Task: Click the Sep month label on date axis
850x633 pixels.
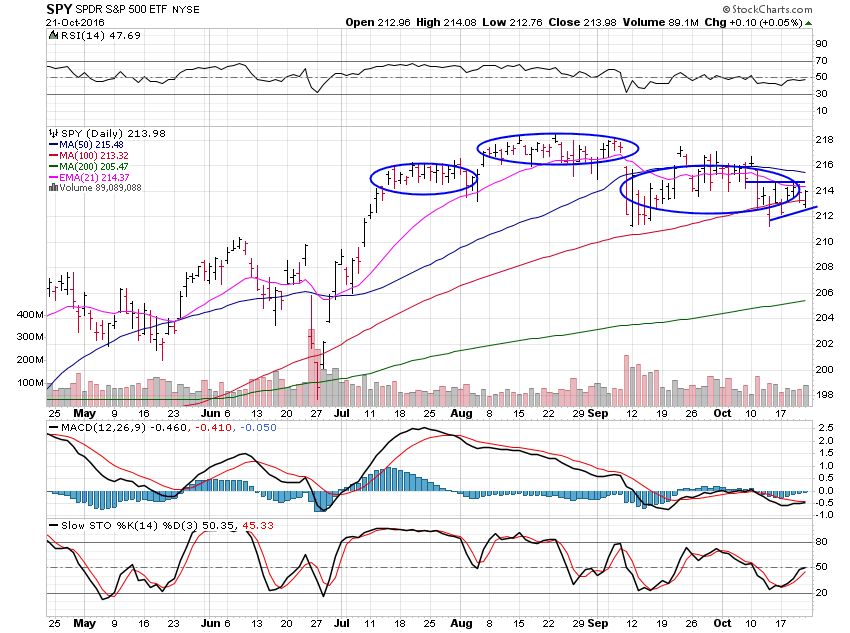Action: pyautogui.click(x=599, y=413)
